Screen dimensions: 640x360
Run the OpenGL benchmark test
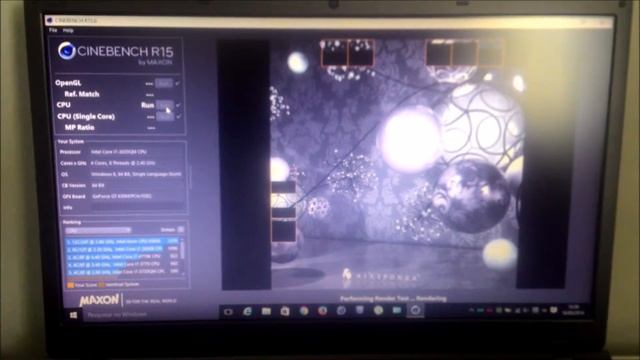[x=164, y=83]
